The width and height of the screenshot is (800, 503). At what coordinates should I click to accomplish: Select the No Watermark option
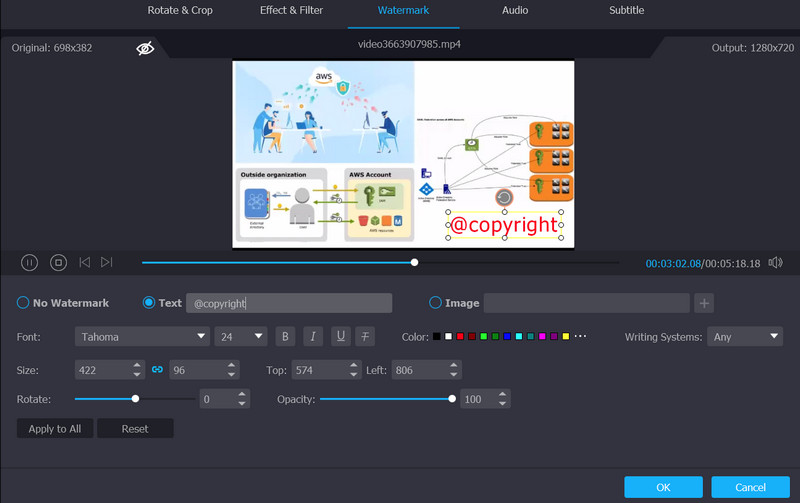pos(23,303)
